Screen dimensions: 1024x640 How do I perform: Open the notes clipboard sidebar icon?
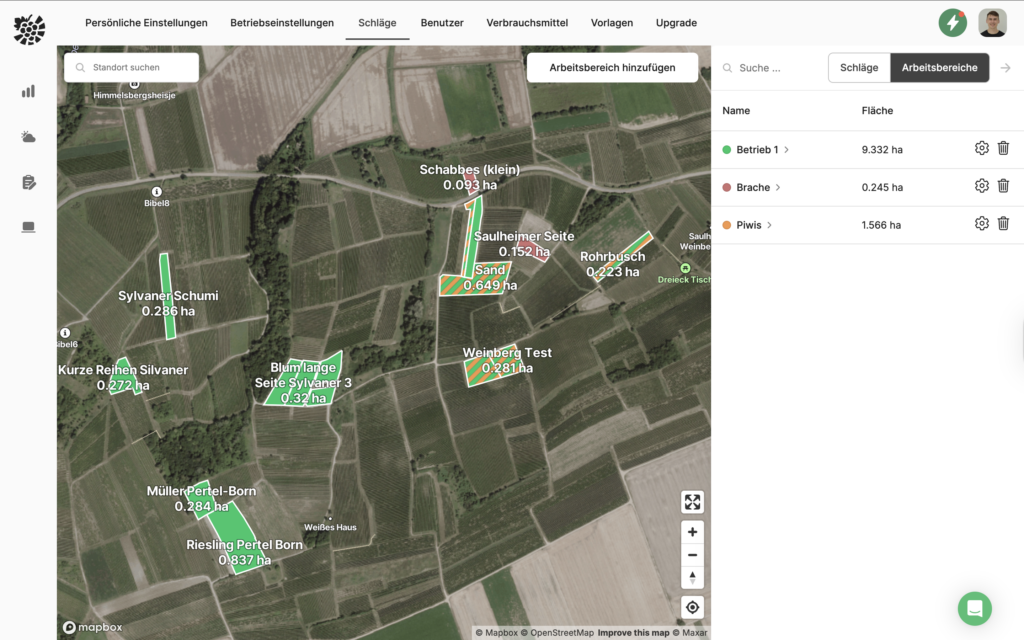(28, 182)
